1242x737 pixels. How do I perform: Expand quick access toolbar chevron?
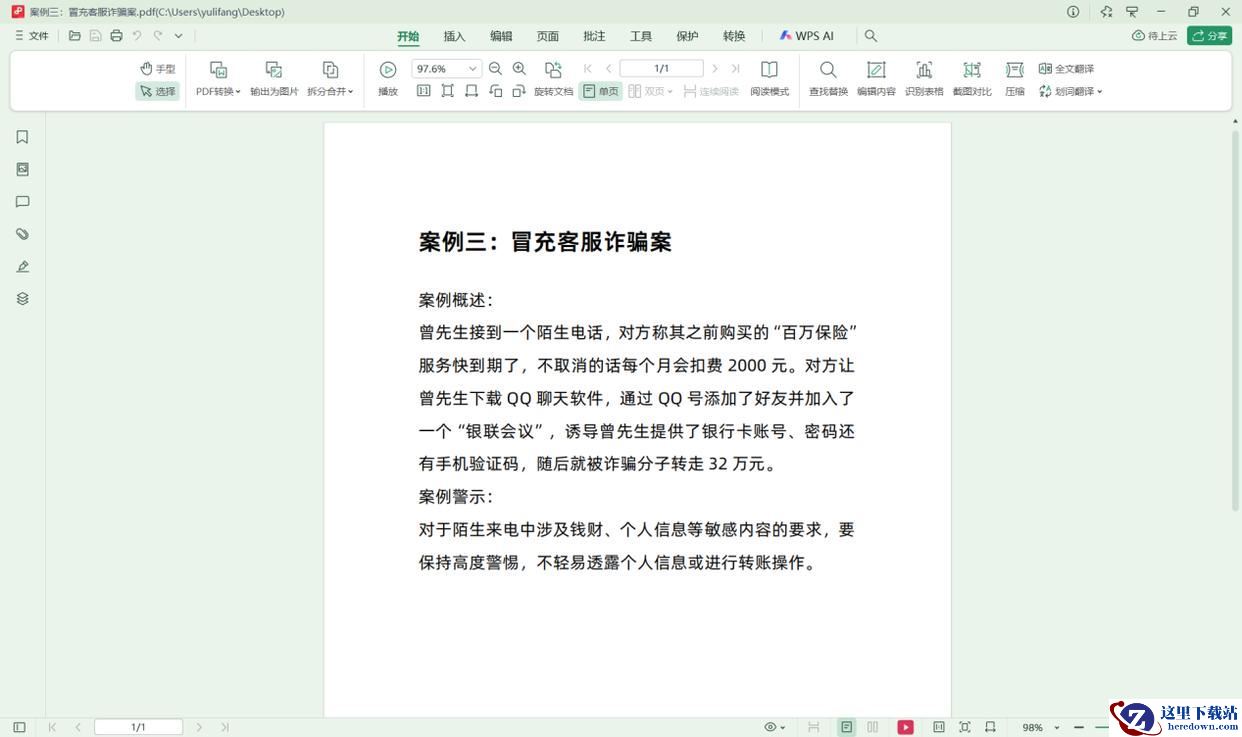tap(178, 36)
